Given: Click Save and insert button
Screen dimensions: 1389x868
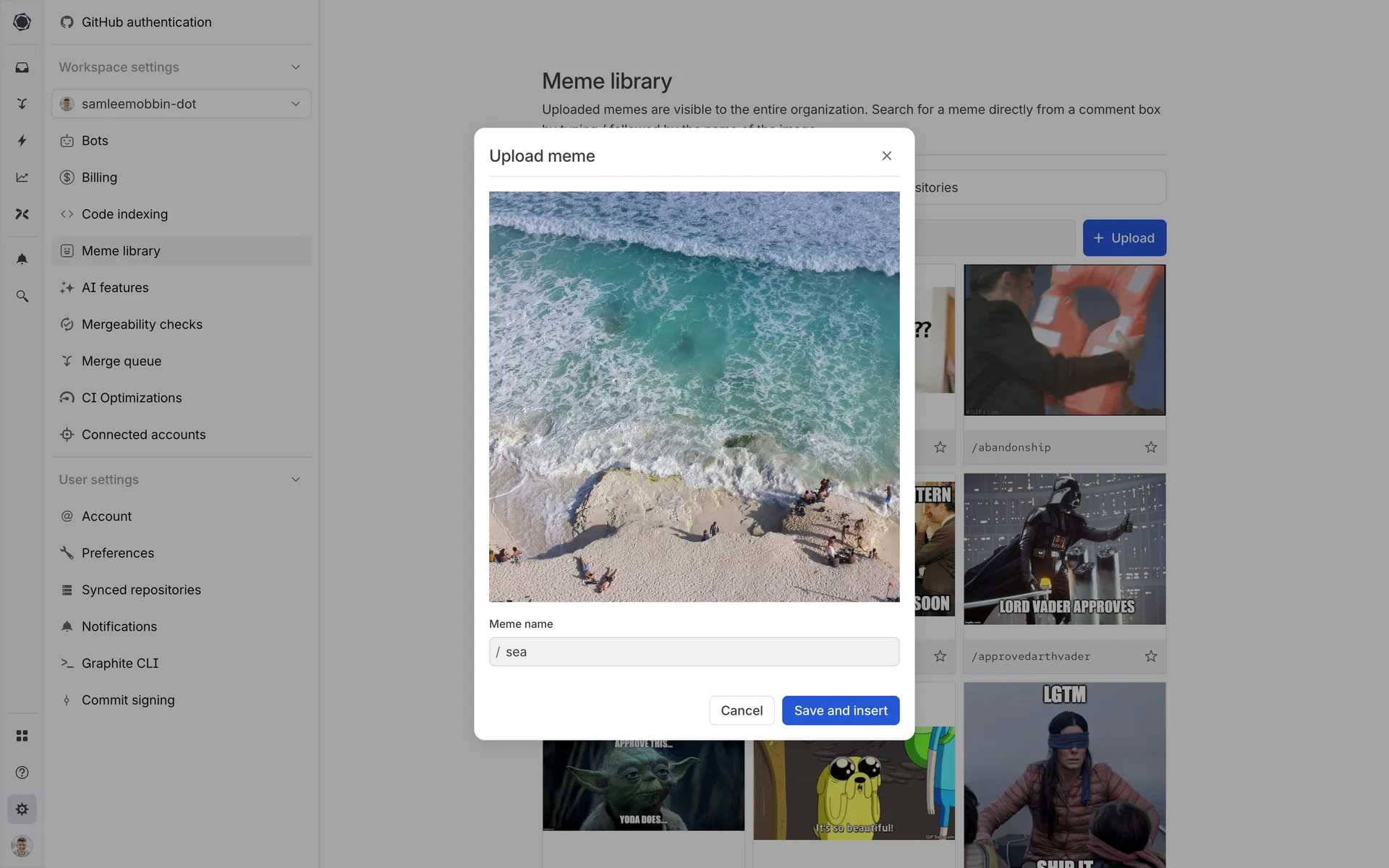Looking at the screenshot, I should (x=840, y=710).
